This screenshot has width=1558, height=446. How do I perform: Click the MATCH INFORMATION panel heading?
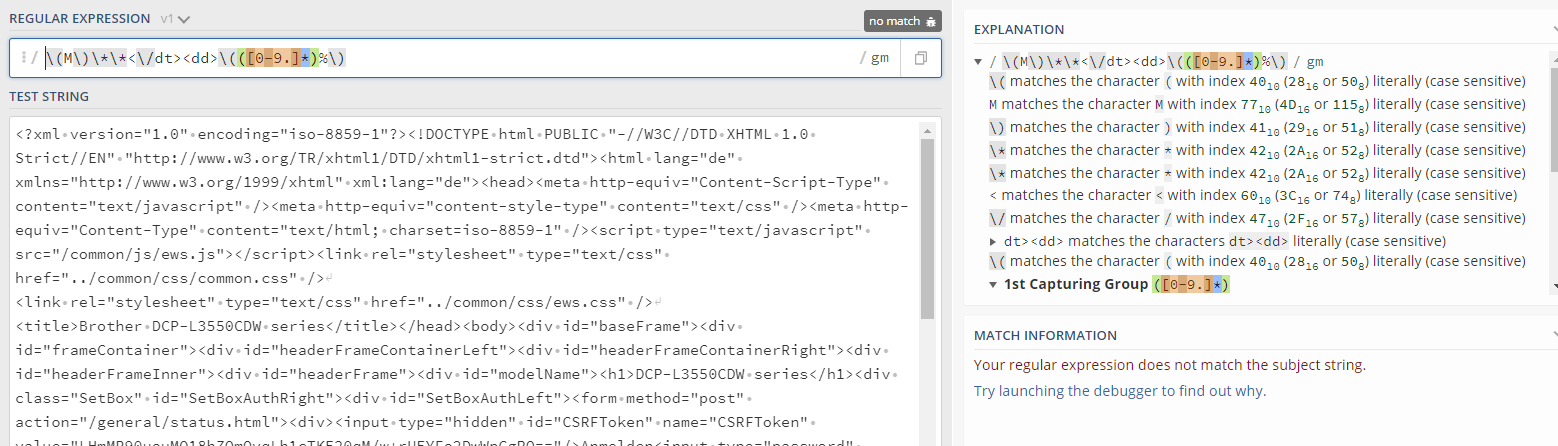point(1045,335)
